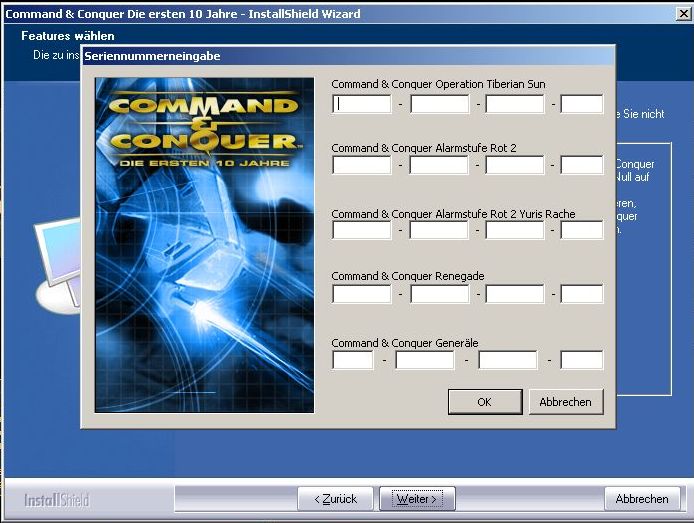Continue with the Weiter button
The image size is (694, 523).
tap(417, 499)
